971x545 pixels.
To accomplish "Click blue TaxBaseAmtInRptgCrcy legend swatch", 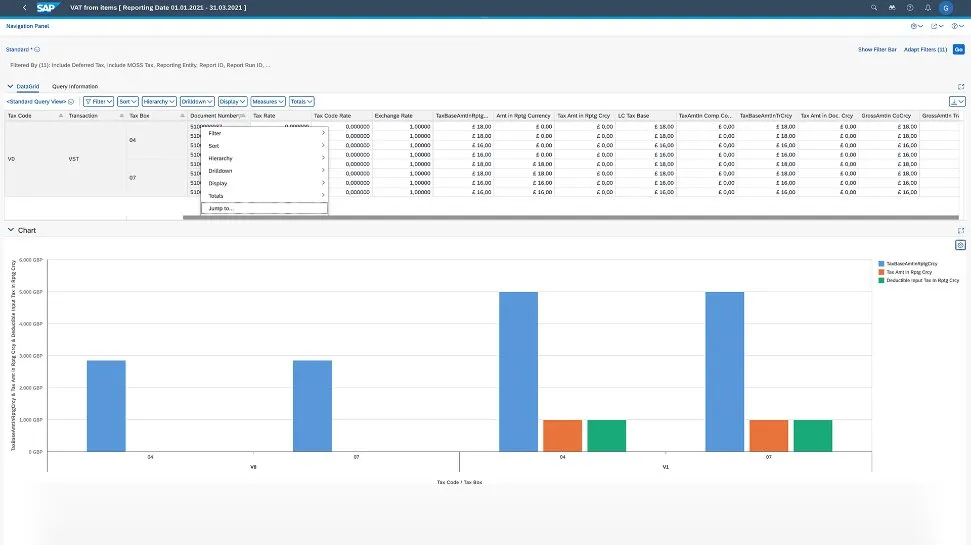I will pos(881,263).
